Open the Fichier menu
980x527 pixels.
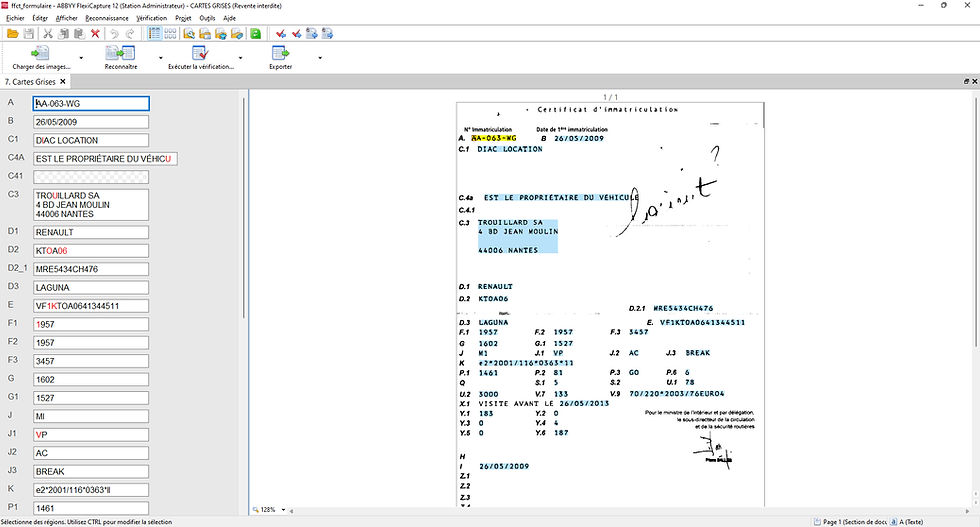click(x=15, y=18)
